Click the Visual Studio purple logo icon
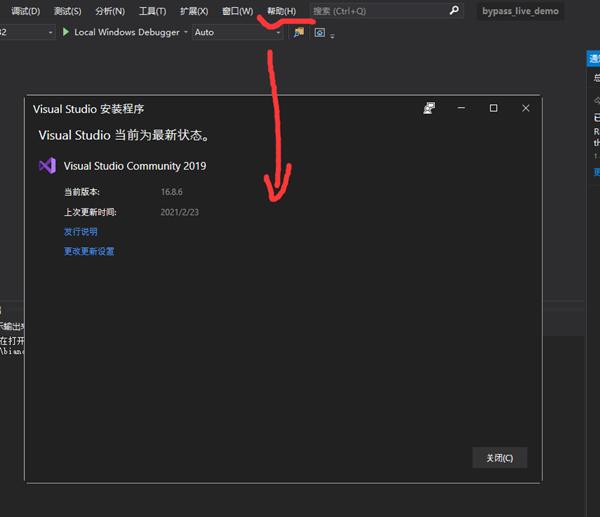 click(47, 166)
